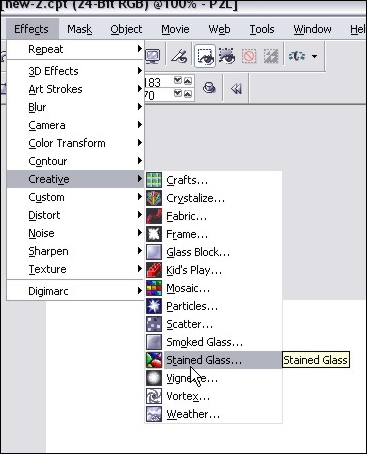367x454 pixels.
Task: Choose the Mosaic colored tiles icon
Action: click(154, 288)
